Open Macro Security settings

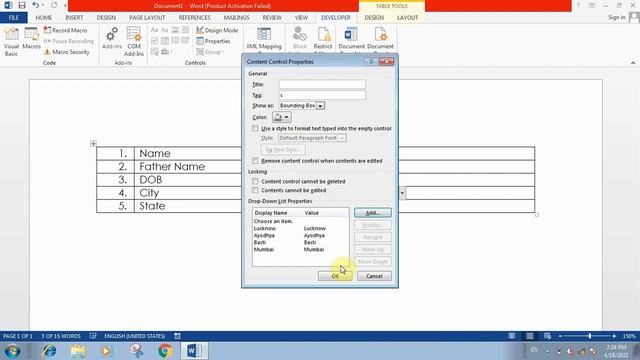(x=66, y=52)
